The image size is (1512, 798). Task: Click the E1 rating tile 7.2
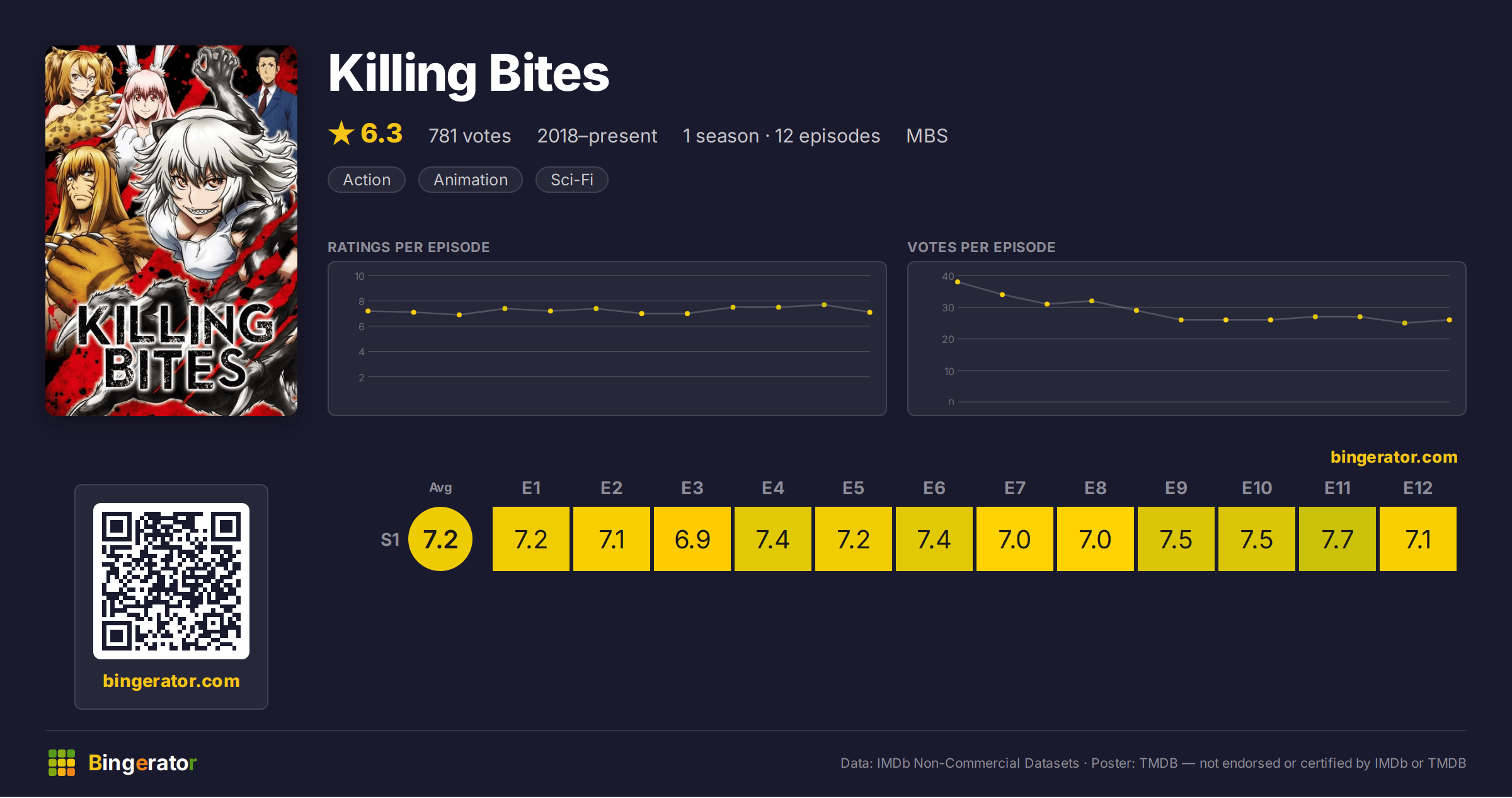tap(531, 539)
